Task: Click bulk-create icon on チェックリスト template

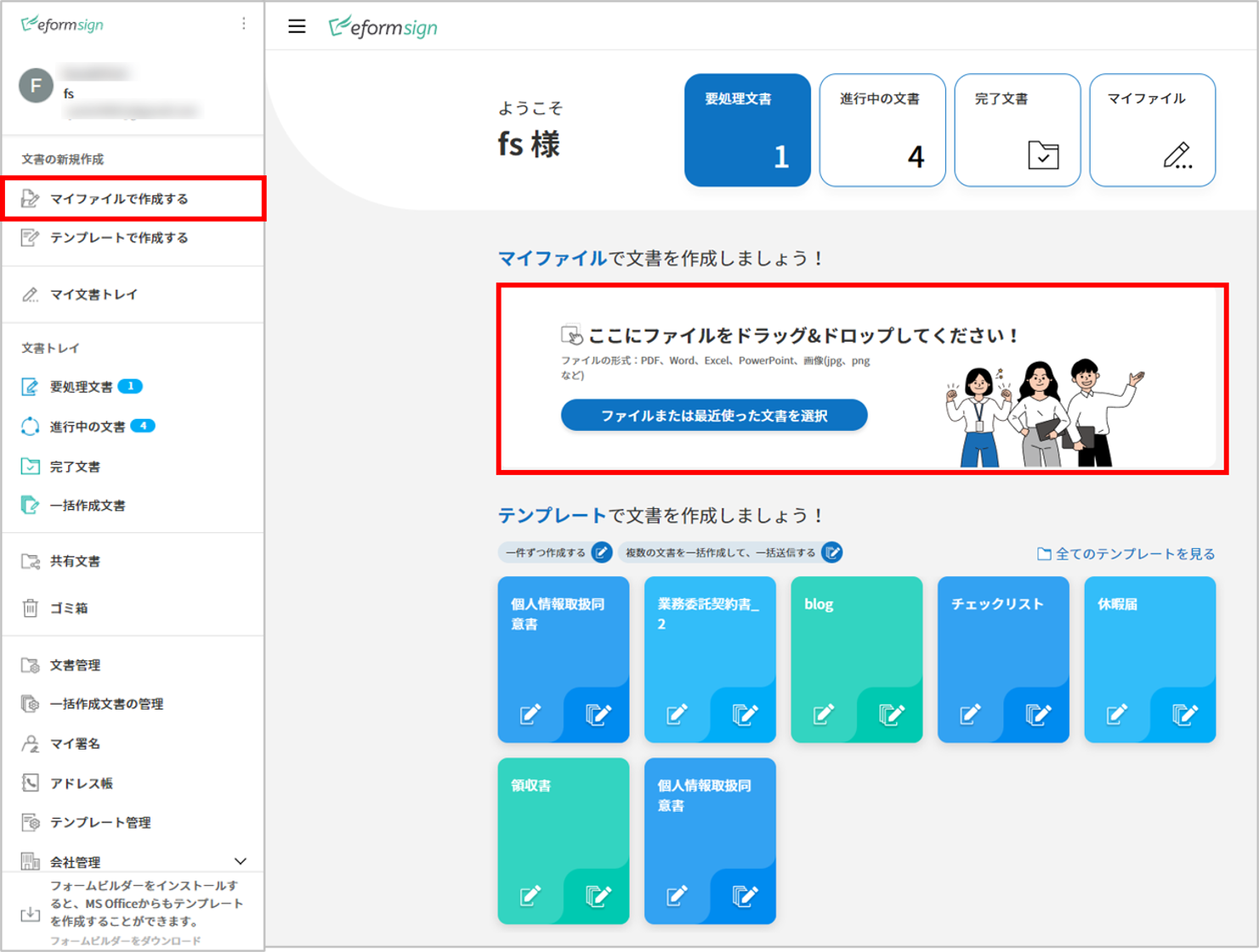Action: (x=1037, y=714)
